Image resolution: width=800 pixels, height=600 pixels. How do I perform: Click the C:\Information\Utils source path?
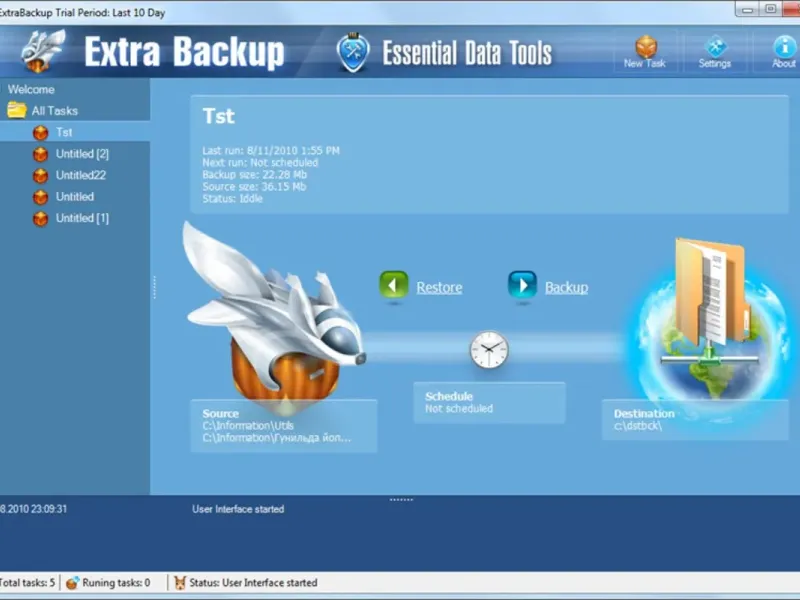(x=248, y=426)
